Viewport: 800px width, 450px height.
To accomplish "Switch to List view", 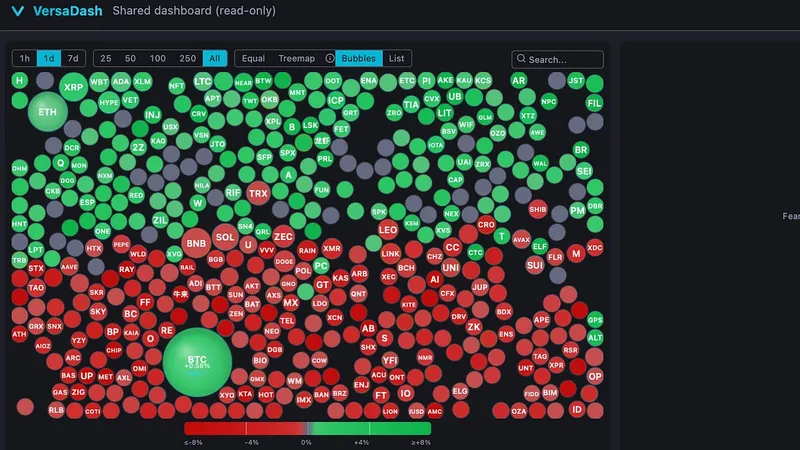I will (x=396, y=58).
